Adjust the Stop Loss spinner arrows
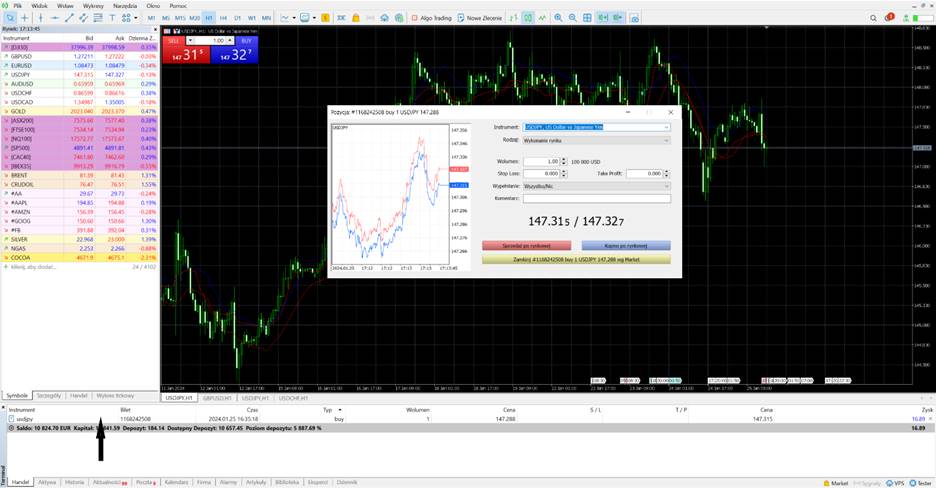 tap(564, 174)
